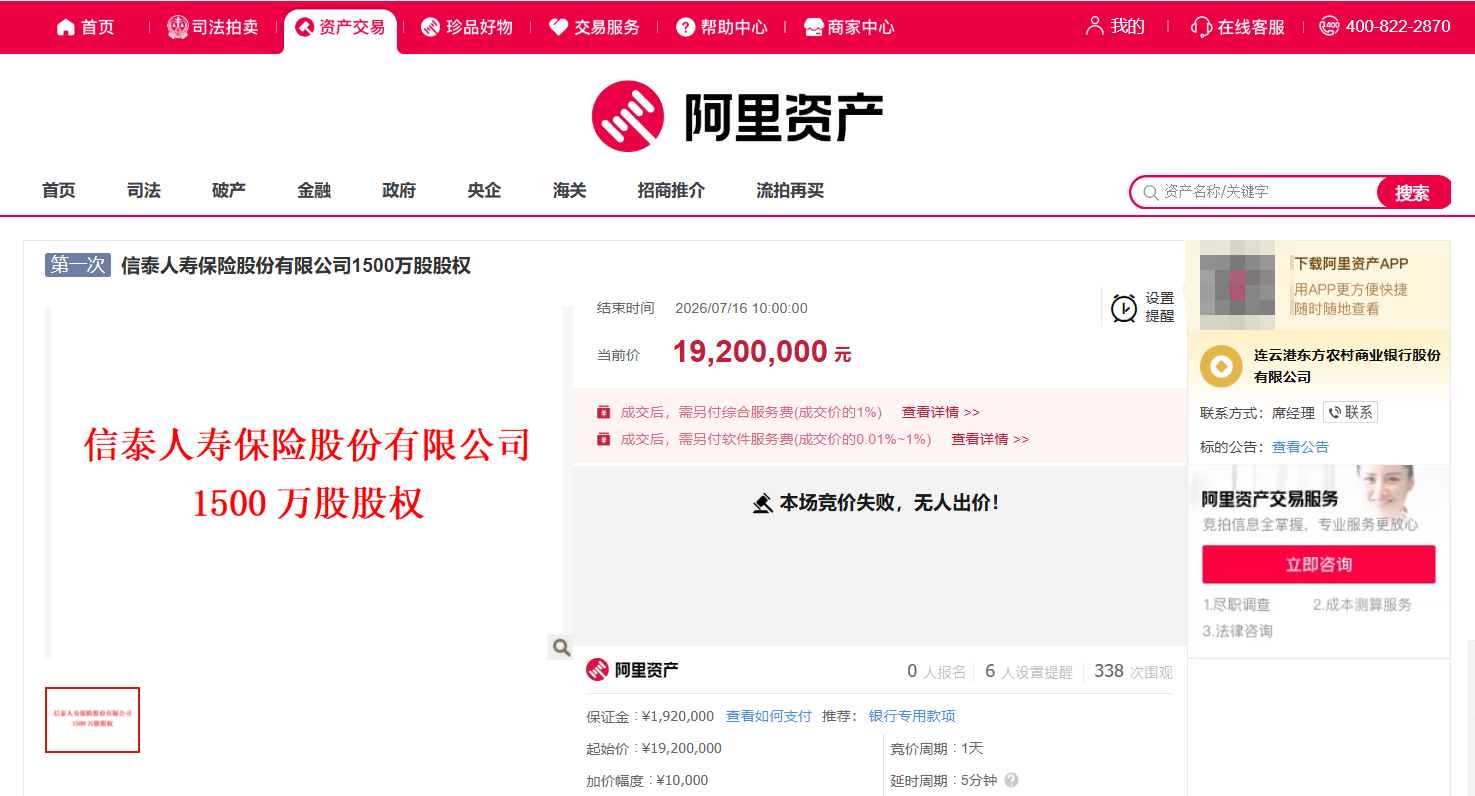Click the 阿里资产 logo above auction stats
1475x796 pixels.
tap(632, 670)
